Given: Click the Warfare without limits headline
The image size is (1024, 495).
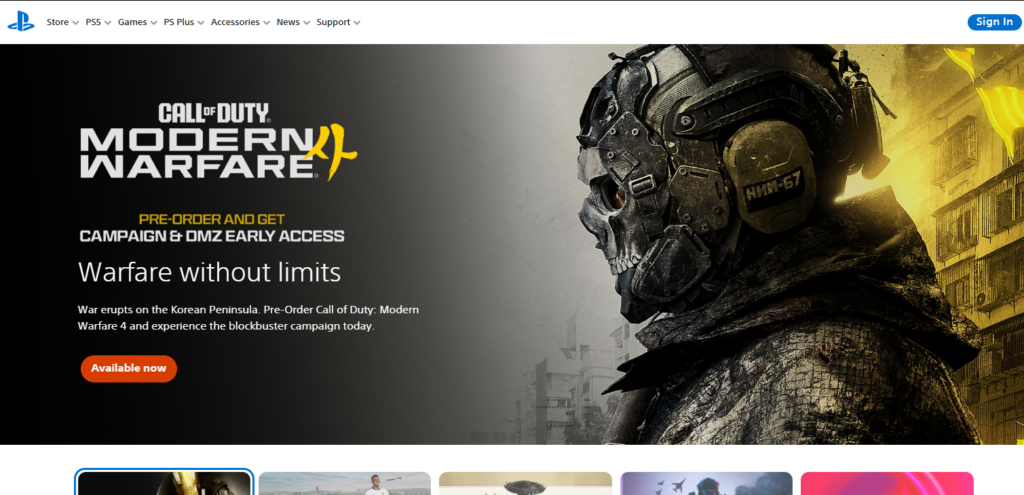Looking at the screenshot, I should click(x=209, y=272).
